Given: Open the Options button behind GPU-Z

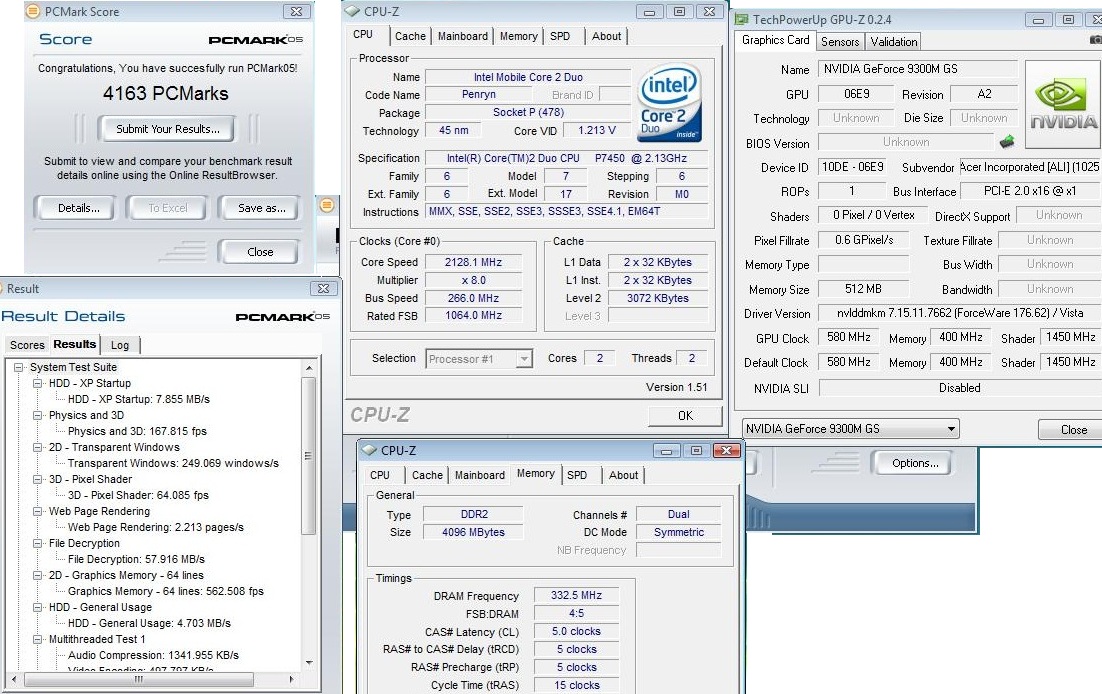Looking at the screenshot, I should (x=915, y=463).
